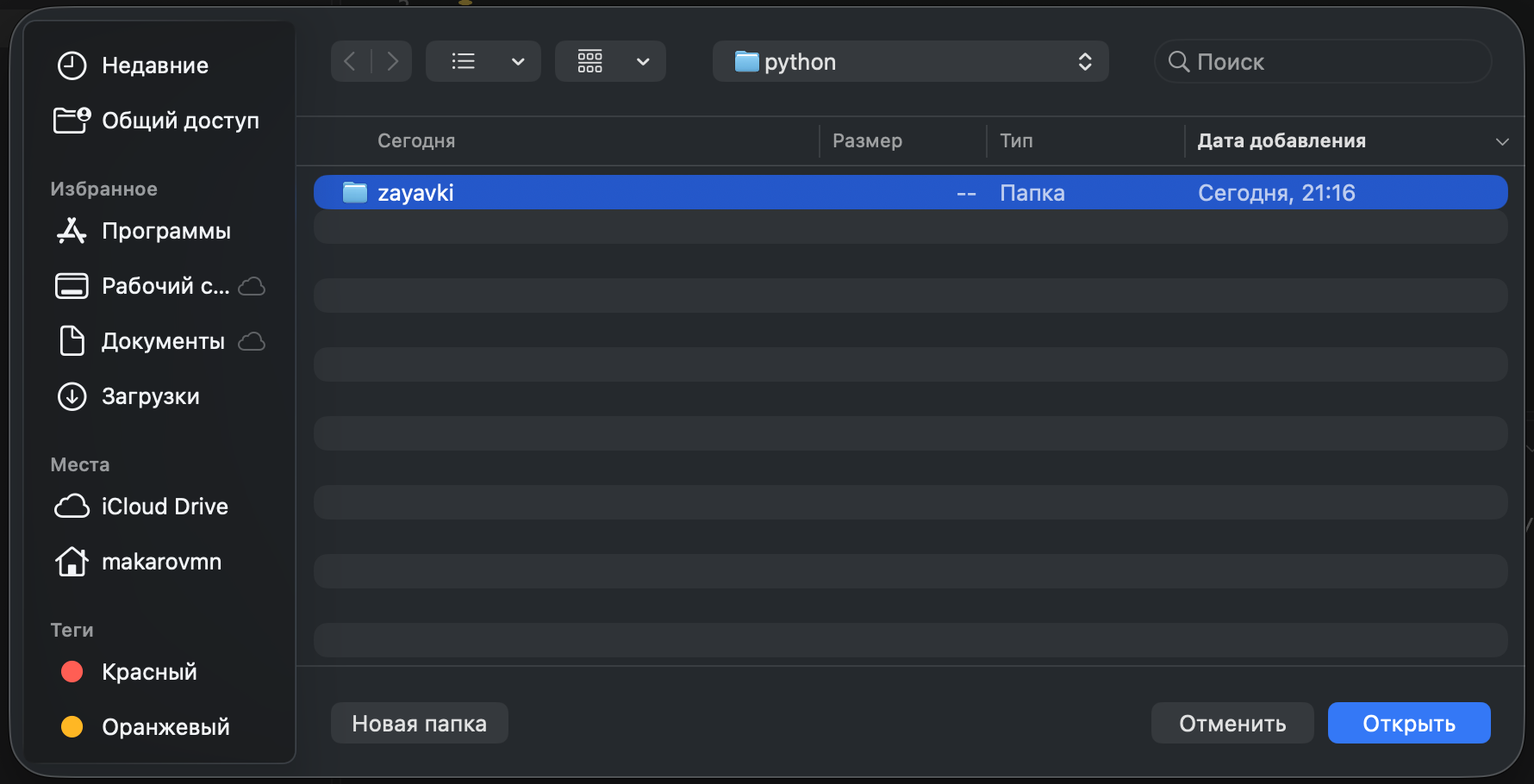Image resolution: width=1534 pixels, height=784 pixels.
Task: Sort by the Размер column header
Action: (x=867, y=140)
